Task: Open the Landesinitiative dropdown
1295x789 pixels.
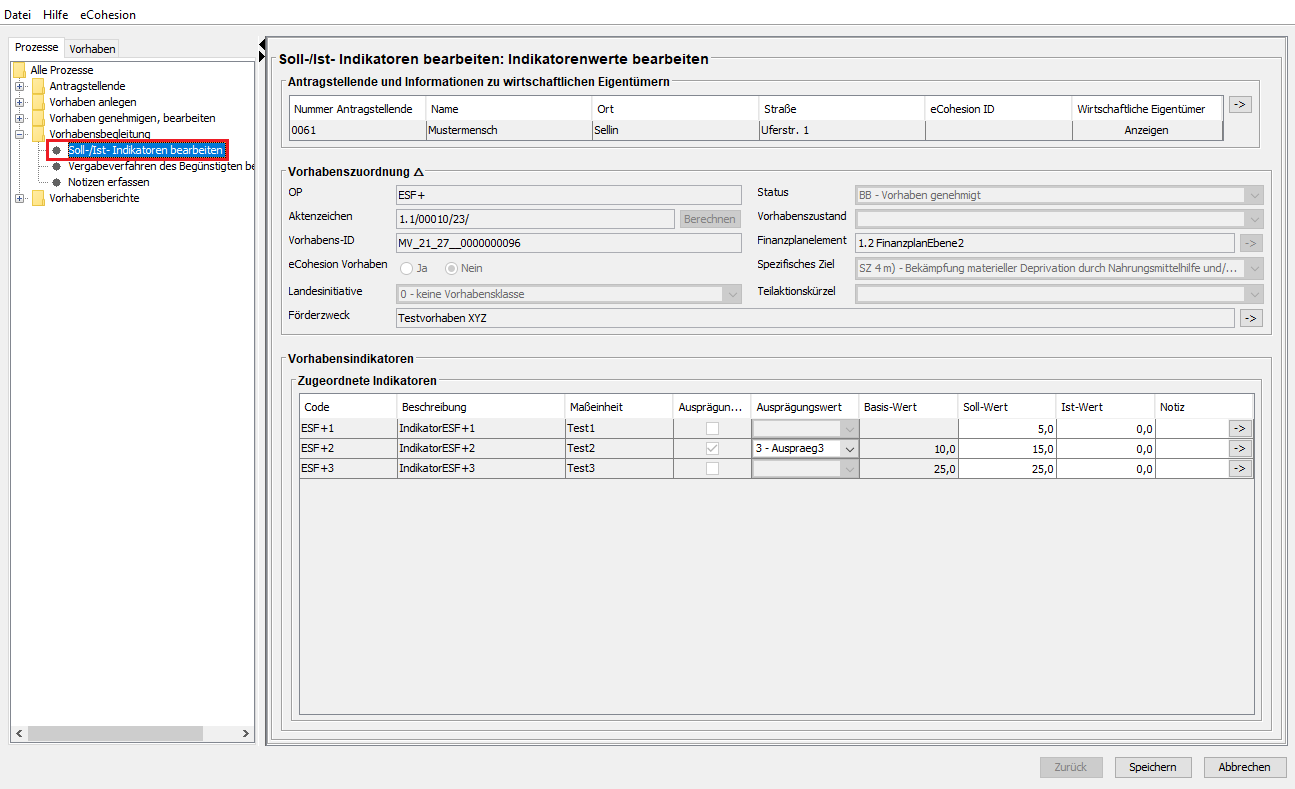Action: point(732,294)
